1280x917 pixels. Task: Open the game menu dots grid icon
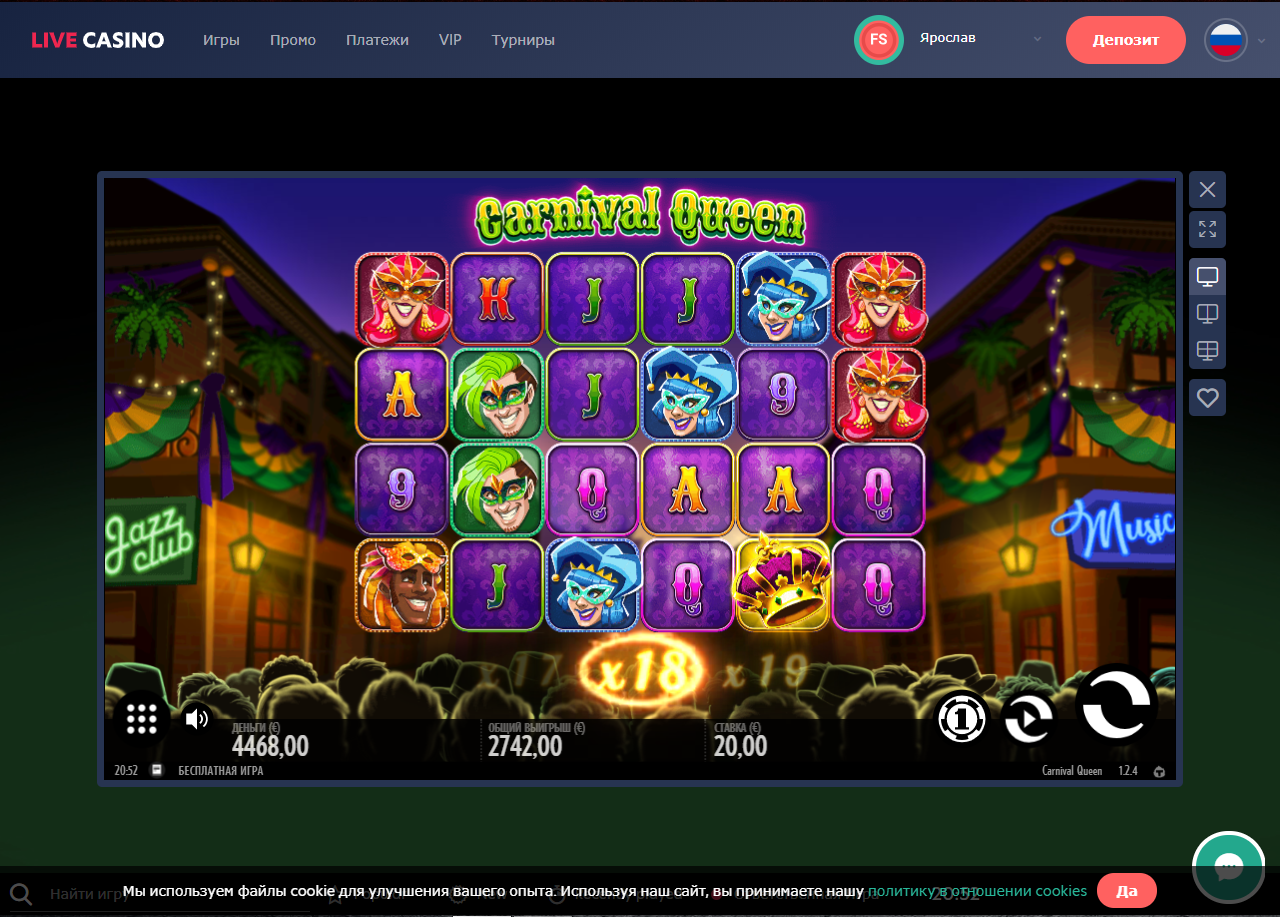coord(142,718)
